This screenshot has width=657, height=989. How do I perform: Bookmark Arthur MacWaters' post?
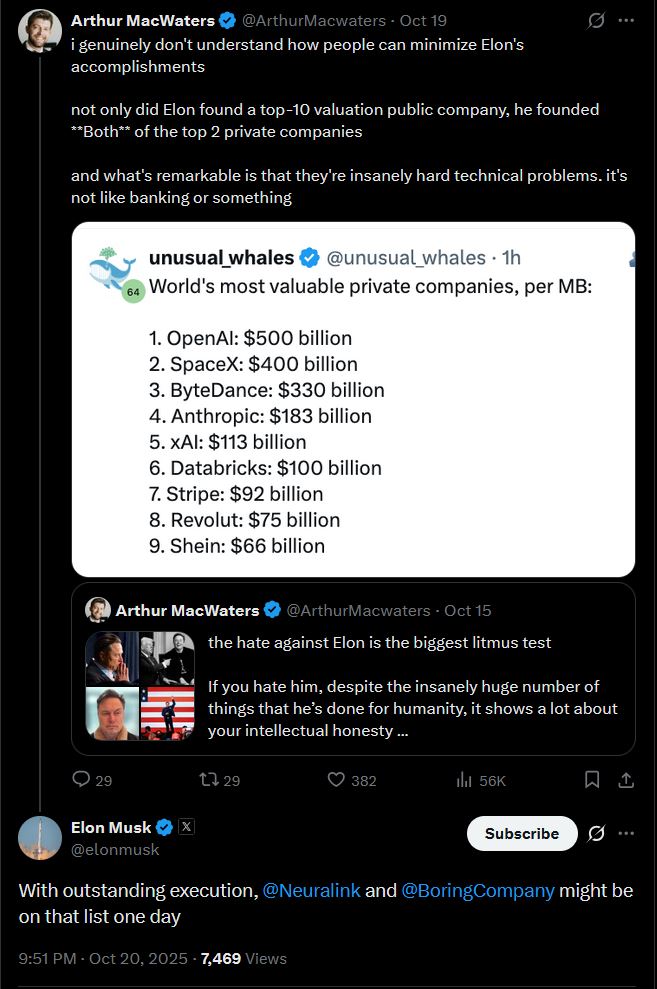coord(591,780)
